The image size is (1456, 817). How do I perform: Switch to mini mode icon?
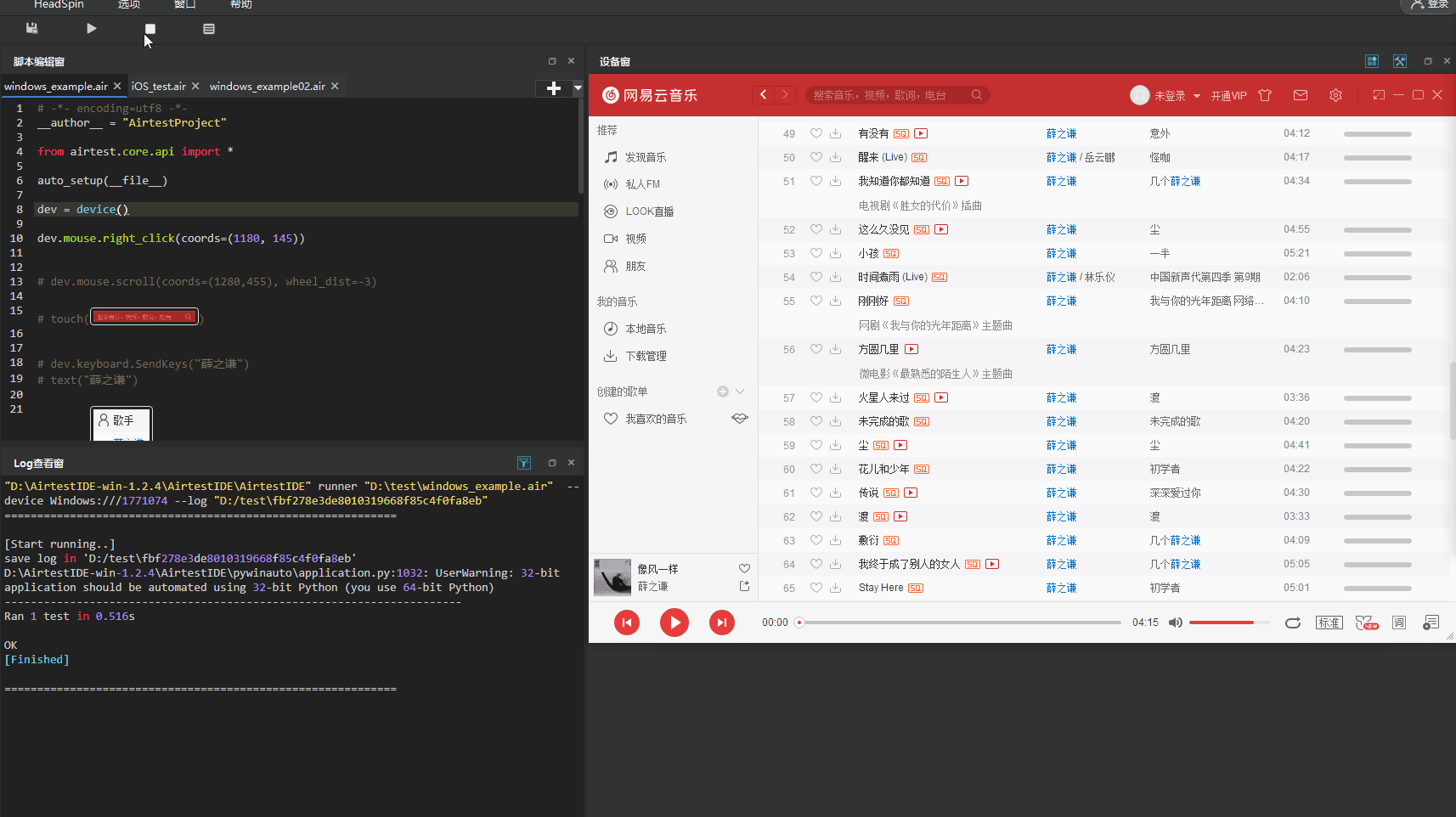point(1379,95)
